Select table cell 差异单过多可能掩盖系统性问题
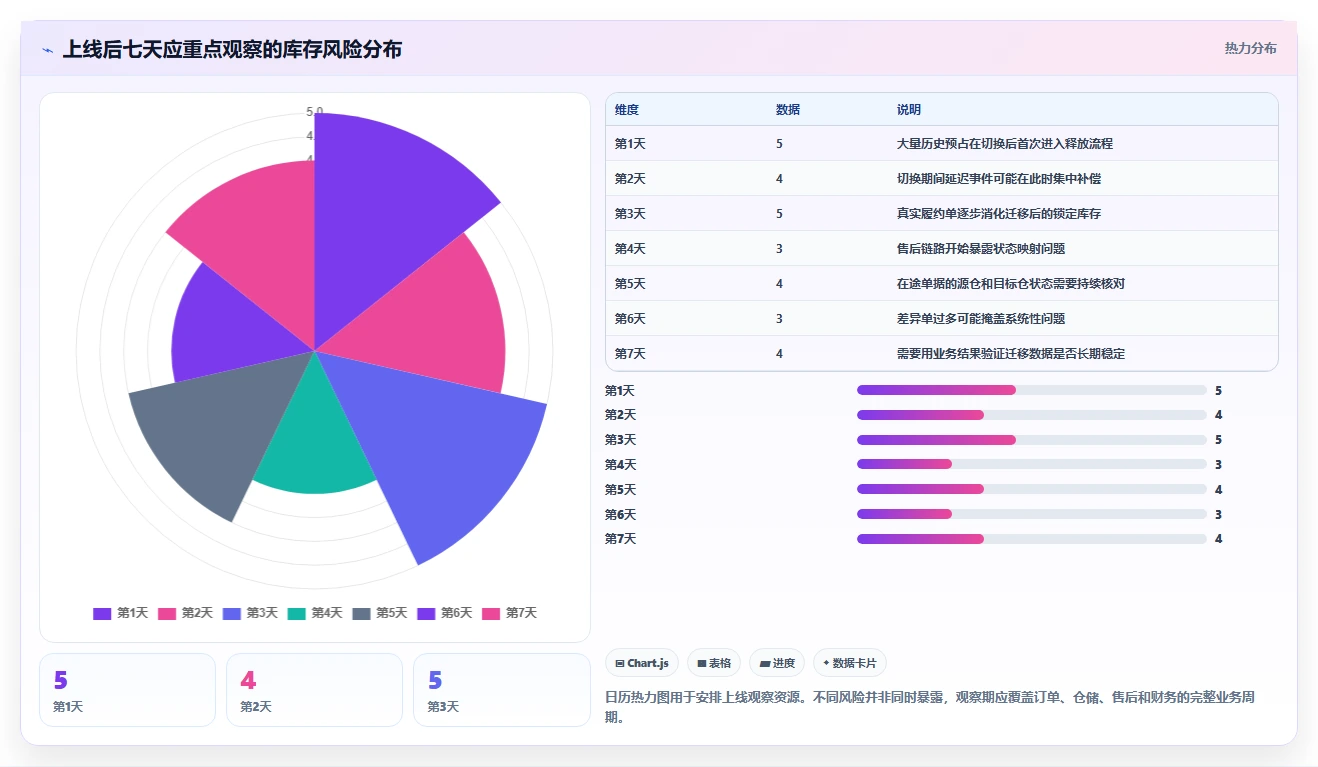1318x767 pixels. tap(981, 319)
